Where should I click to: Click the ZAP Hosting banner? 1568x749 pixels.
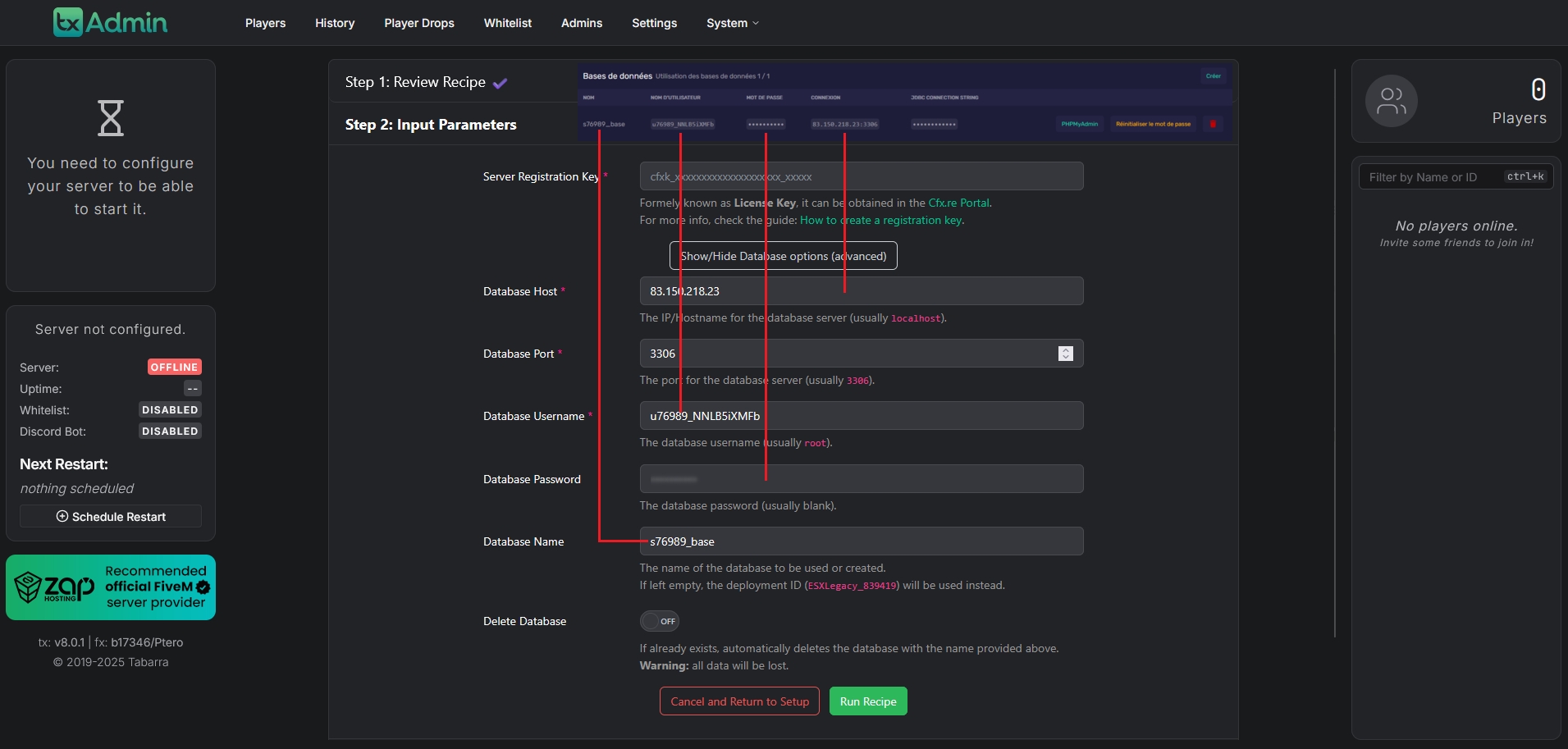[x=111, y=587]
